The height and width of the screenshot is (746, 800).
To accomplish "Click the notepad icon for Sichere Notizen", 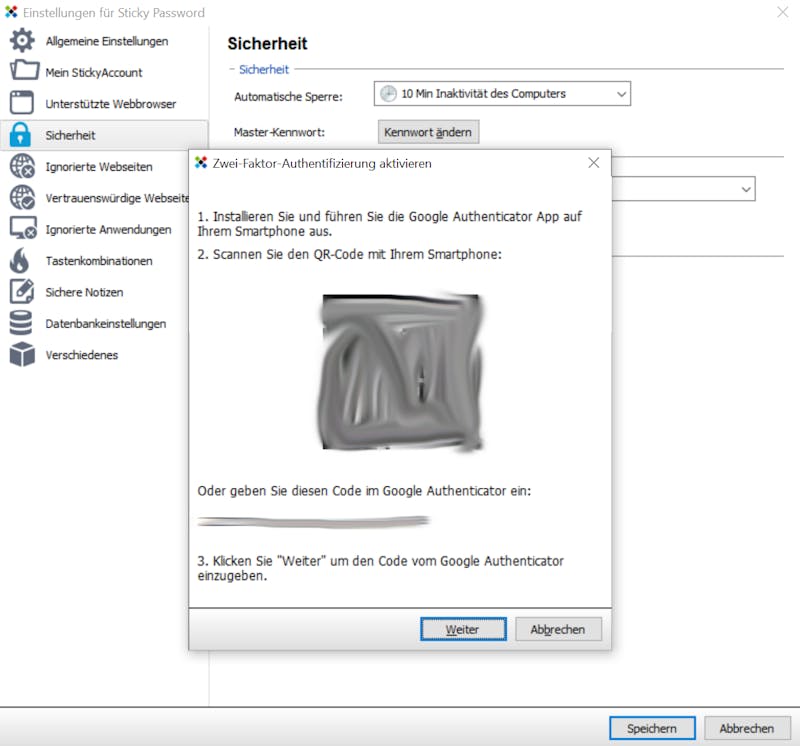I will [22, 291].
